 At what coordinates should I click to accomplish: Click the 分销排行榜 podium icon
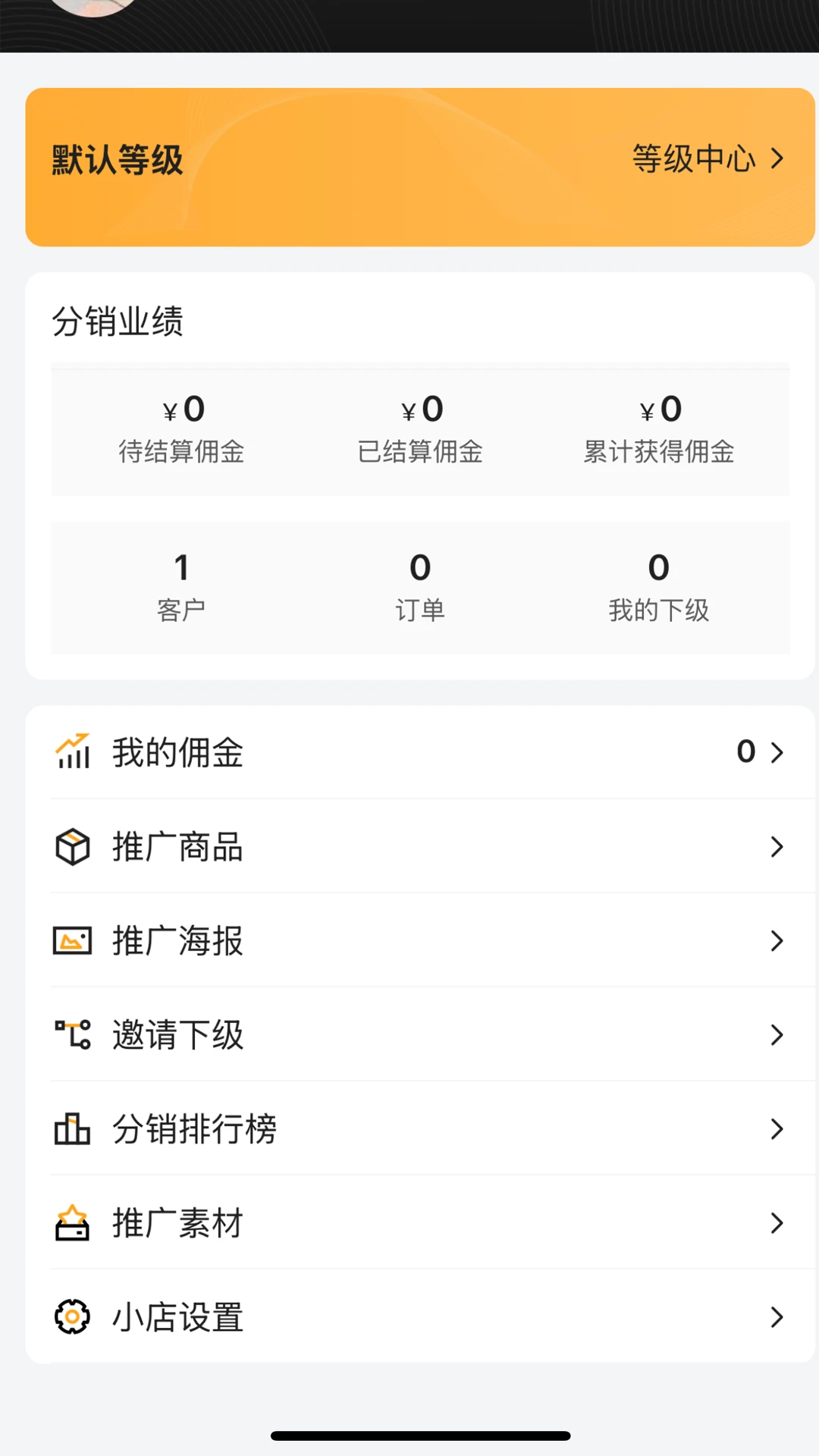click(x=73, y=1128)
